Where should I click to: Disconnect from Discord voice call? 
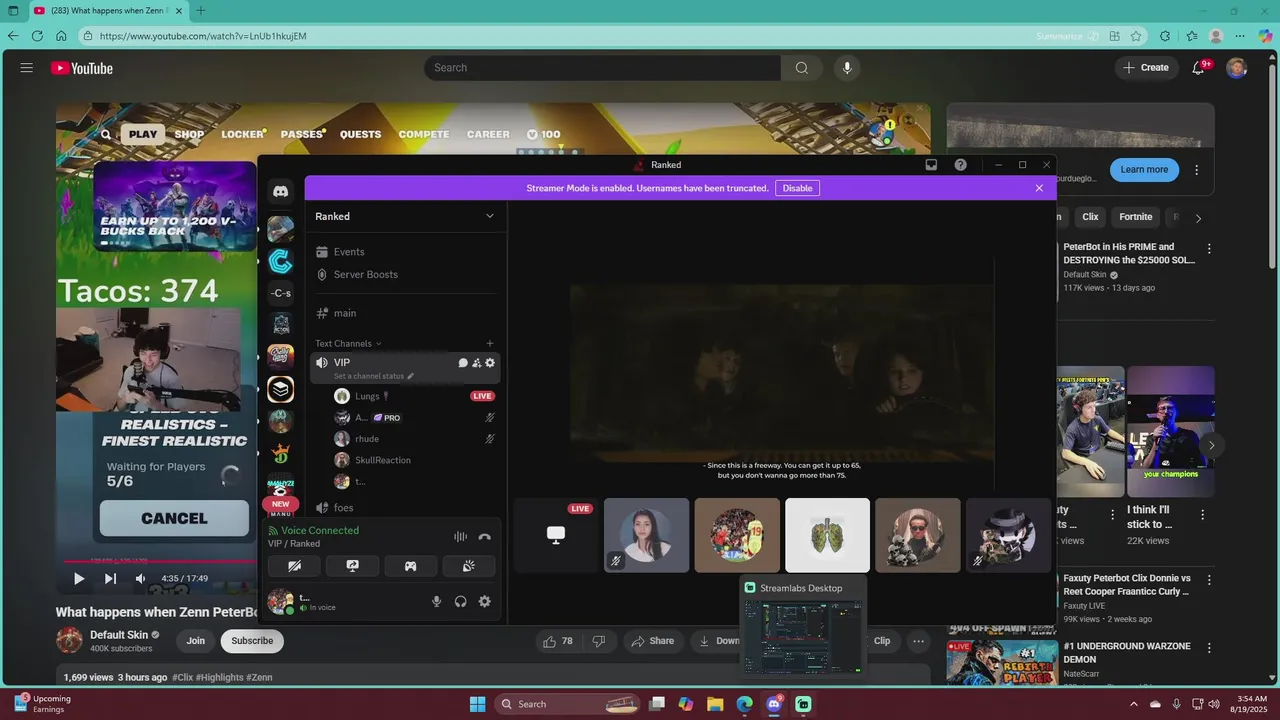tap(485, 537)
